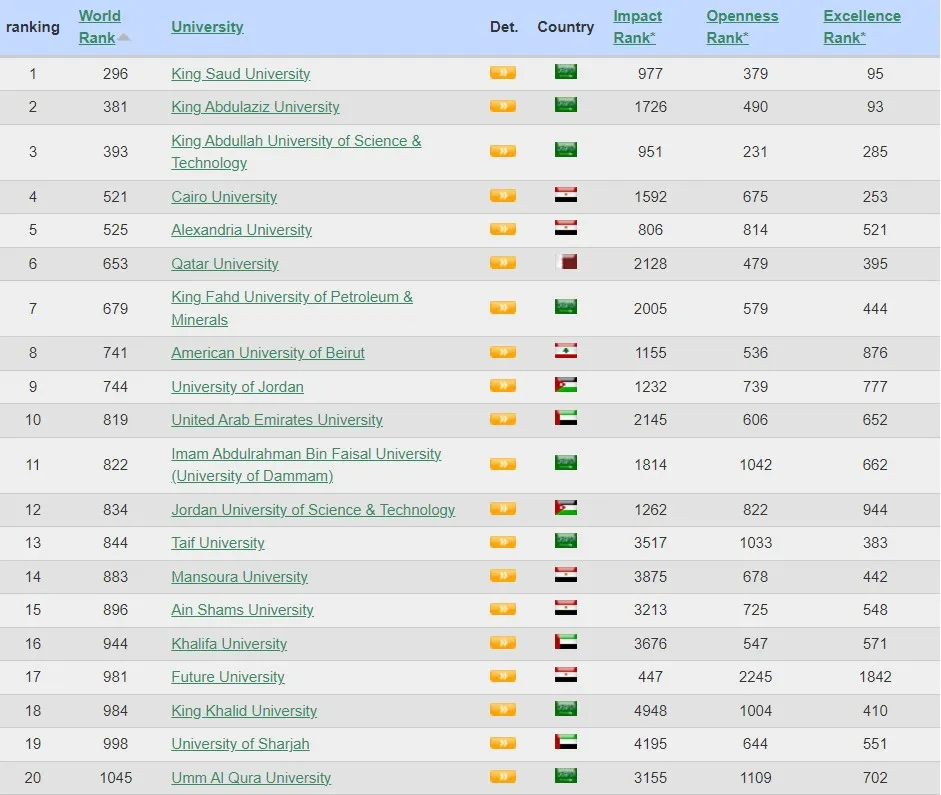
Task: Open details icon for Jordan University of Science & Technology
Action: (503, 509)
